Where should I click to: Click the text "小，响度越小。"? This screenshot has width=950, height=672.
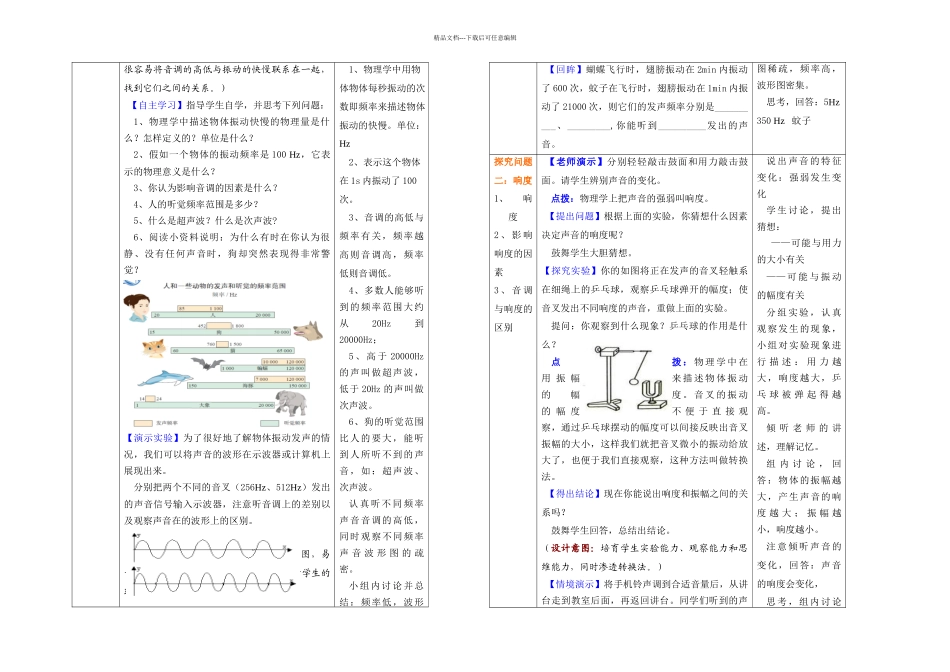tap(788, 529)
